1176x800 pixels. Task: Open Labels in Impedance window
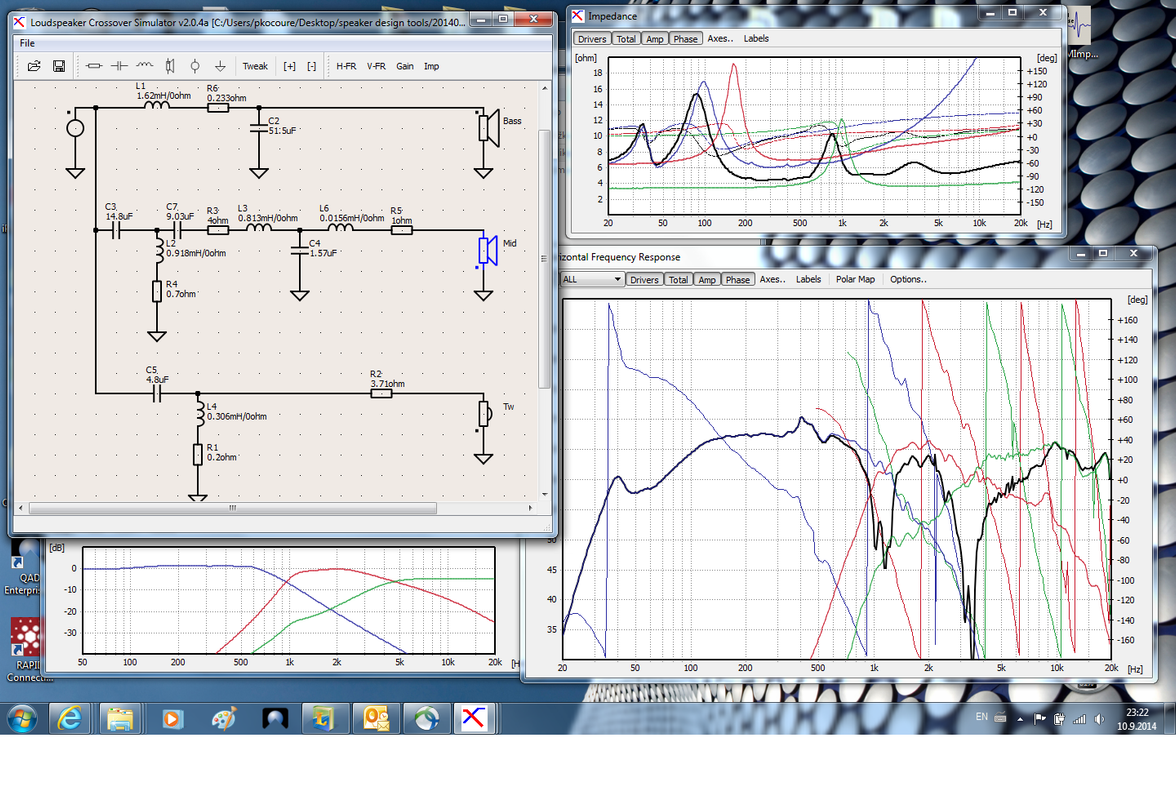pyautogui.click(x=756, y=39)
